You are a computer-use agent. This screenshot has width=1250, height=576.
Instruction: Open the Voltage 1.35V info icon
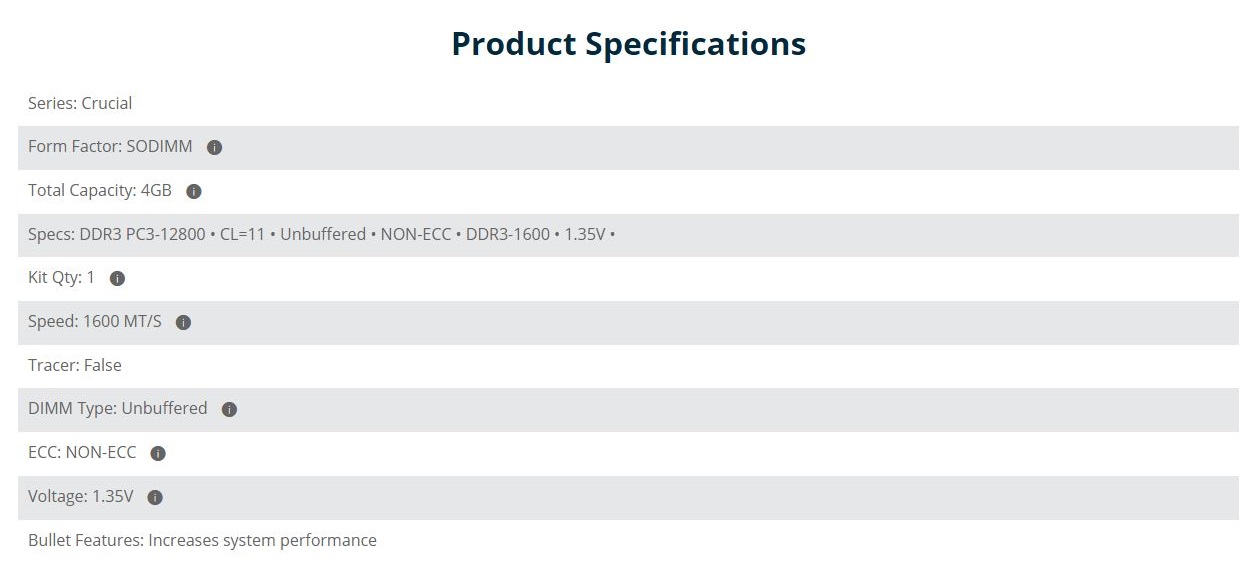(x=155, y=497)
